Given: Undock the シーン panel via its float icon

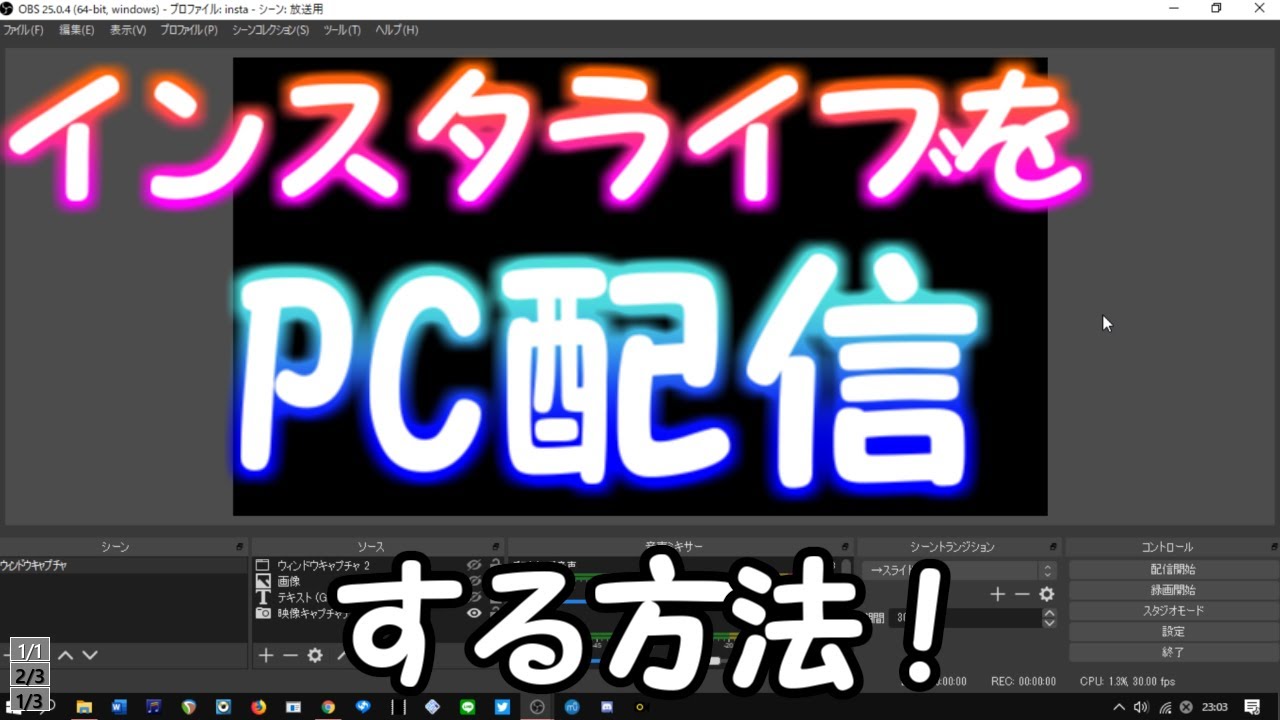Looking at the screenshot, I should pos(239,547).
